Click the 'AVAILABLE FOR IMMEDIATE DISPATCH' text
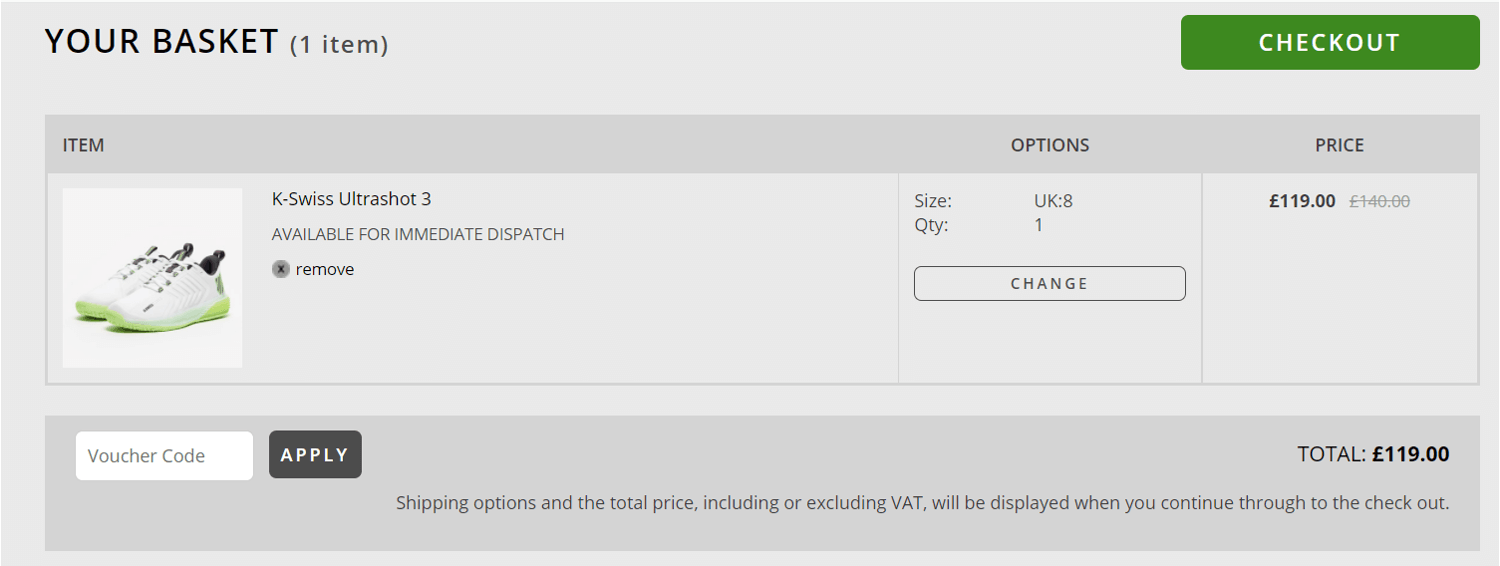Viewport: 1500px width, 566px height. tap(418, 234)
